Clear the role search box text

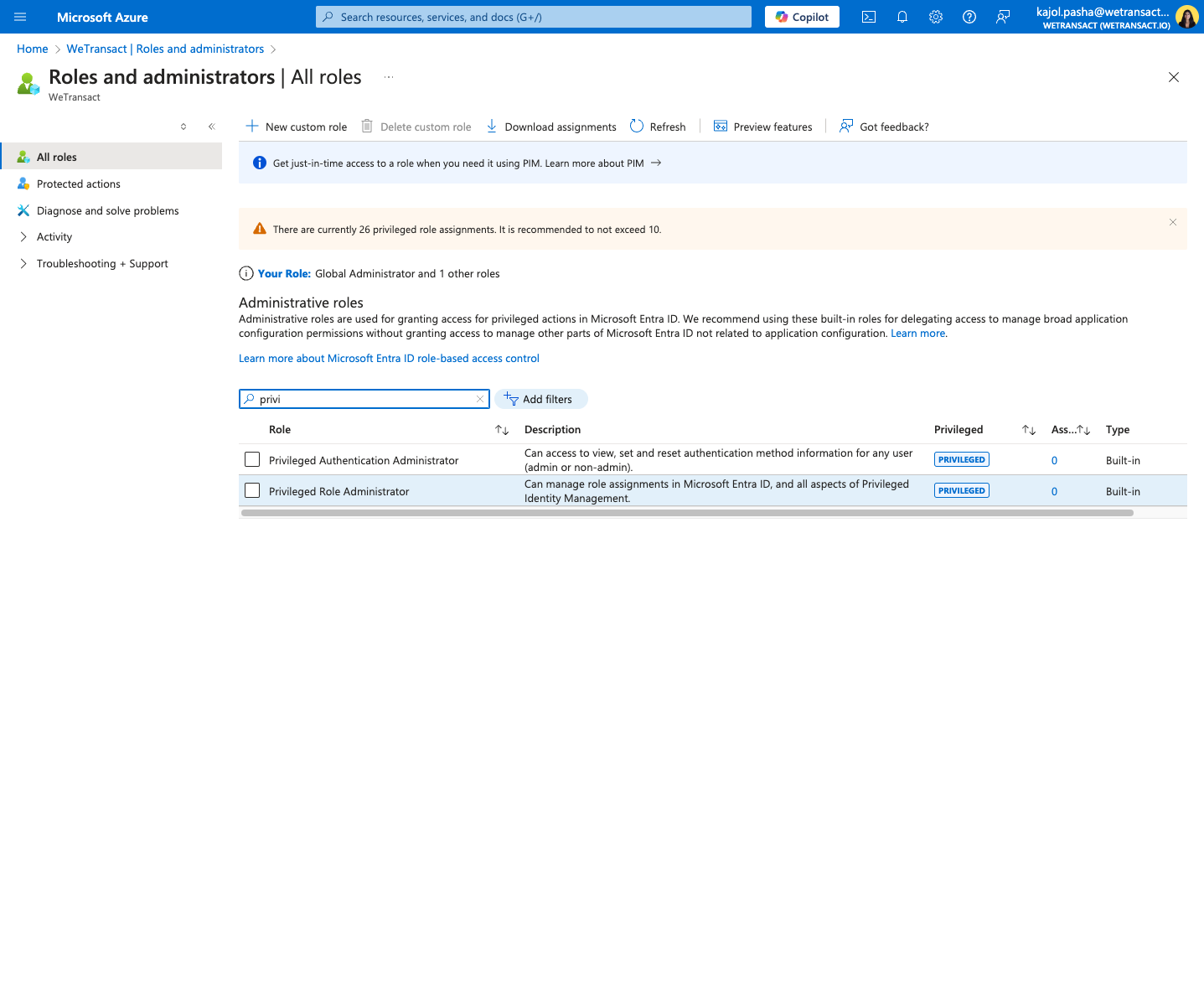[480, 399]
